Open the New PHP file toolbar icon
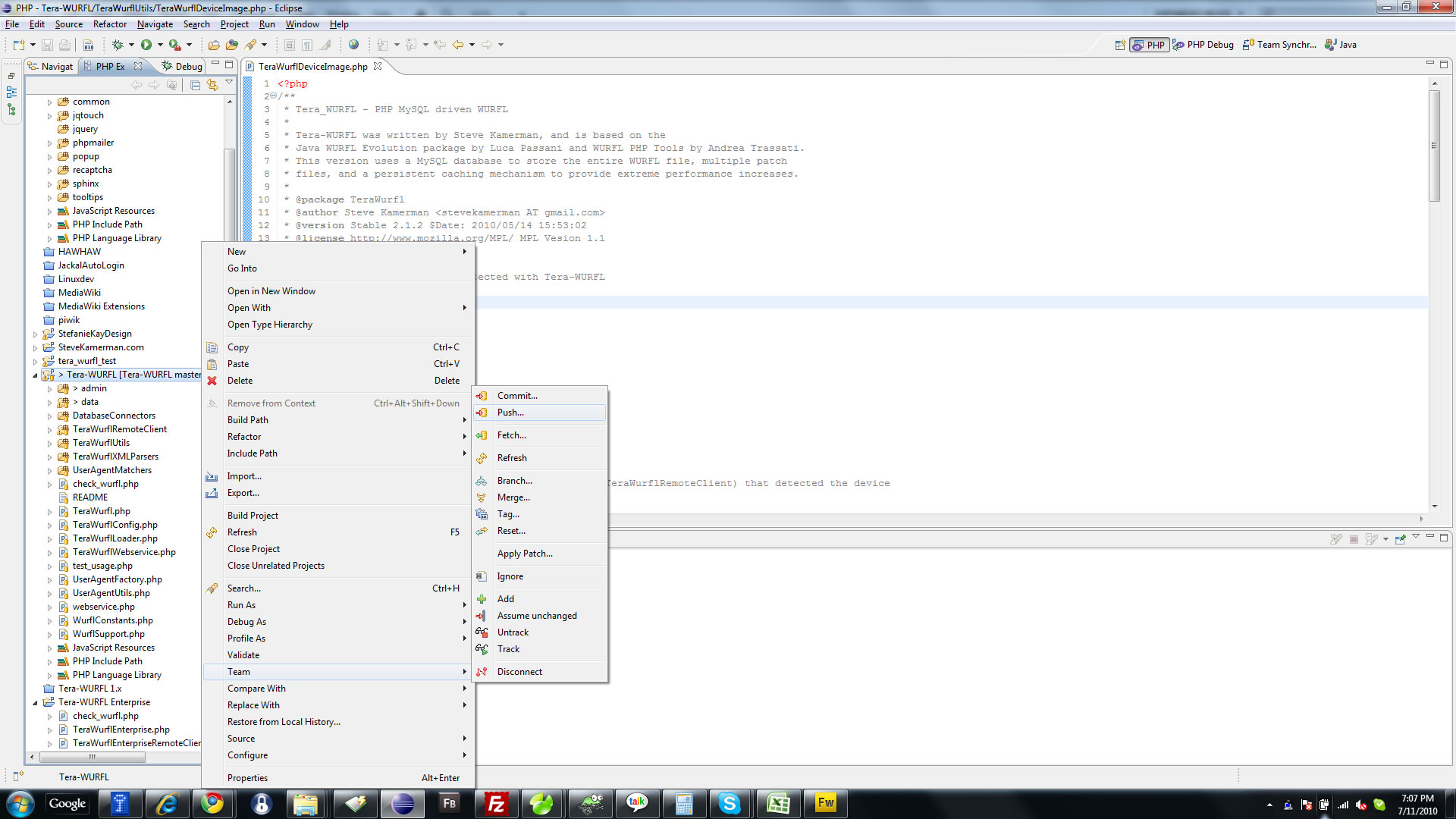Image resolution: width=1456 pixels, height=819 pixels. tap(19, 44)
